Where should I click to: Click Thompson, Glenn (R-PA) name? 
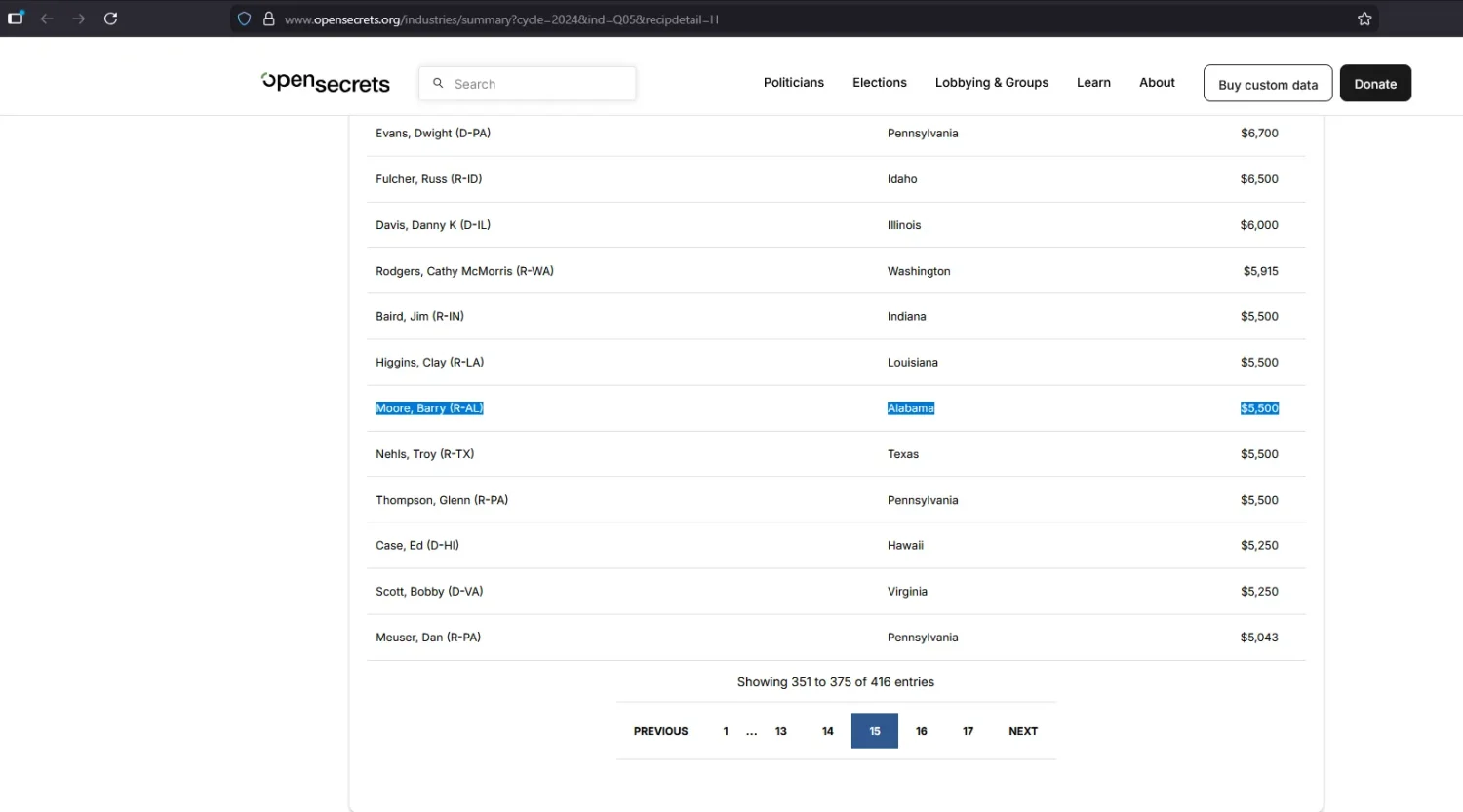pyautogui.click(x=442, y=500)
